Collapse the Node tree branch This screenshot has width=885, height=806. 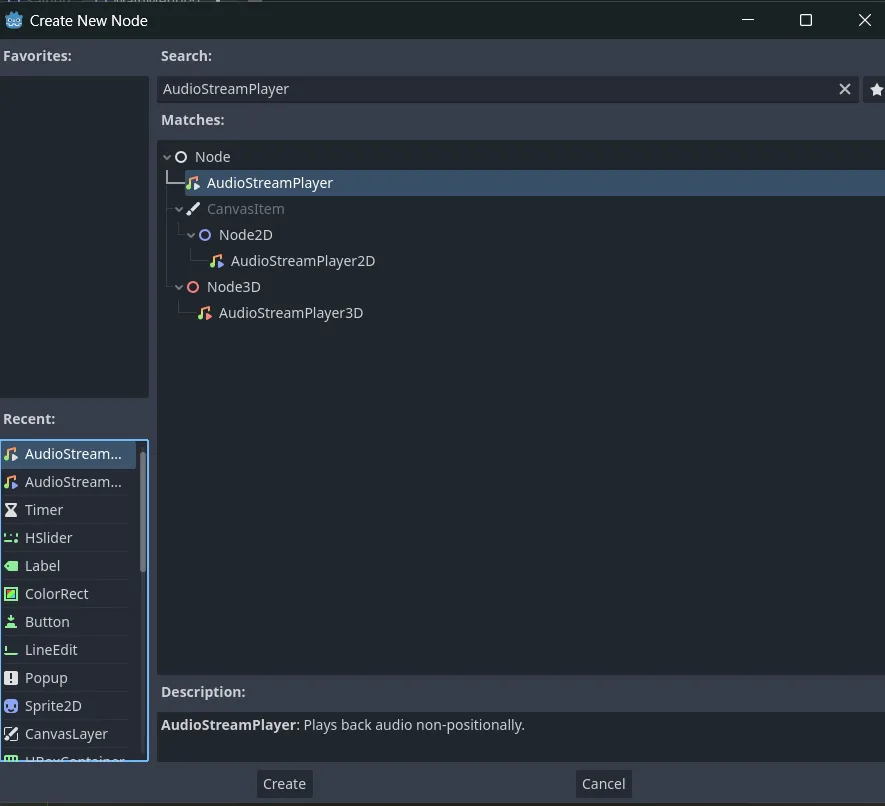(167, 157)
